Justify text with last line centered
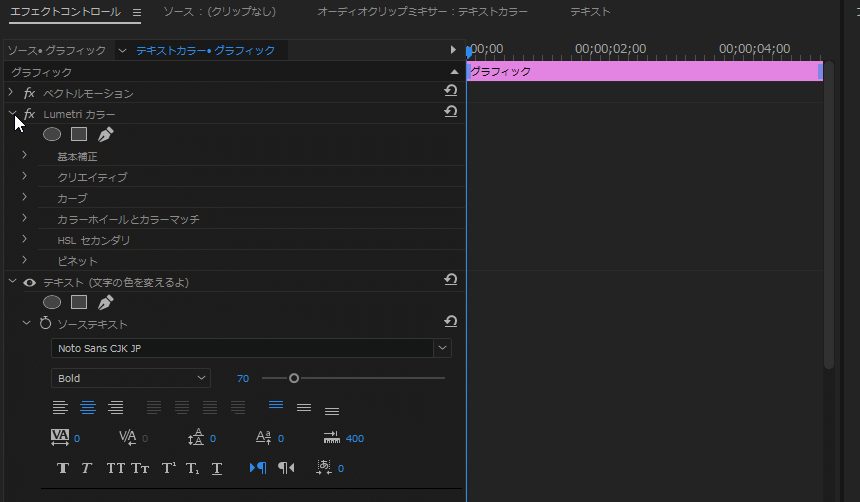 pos(182,408)
